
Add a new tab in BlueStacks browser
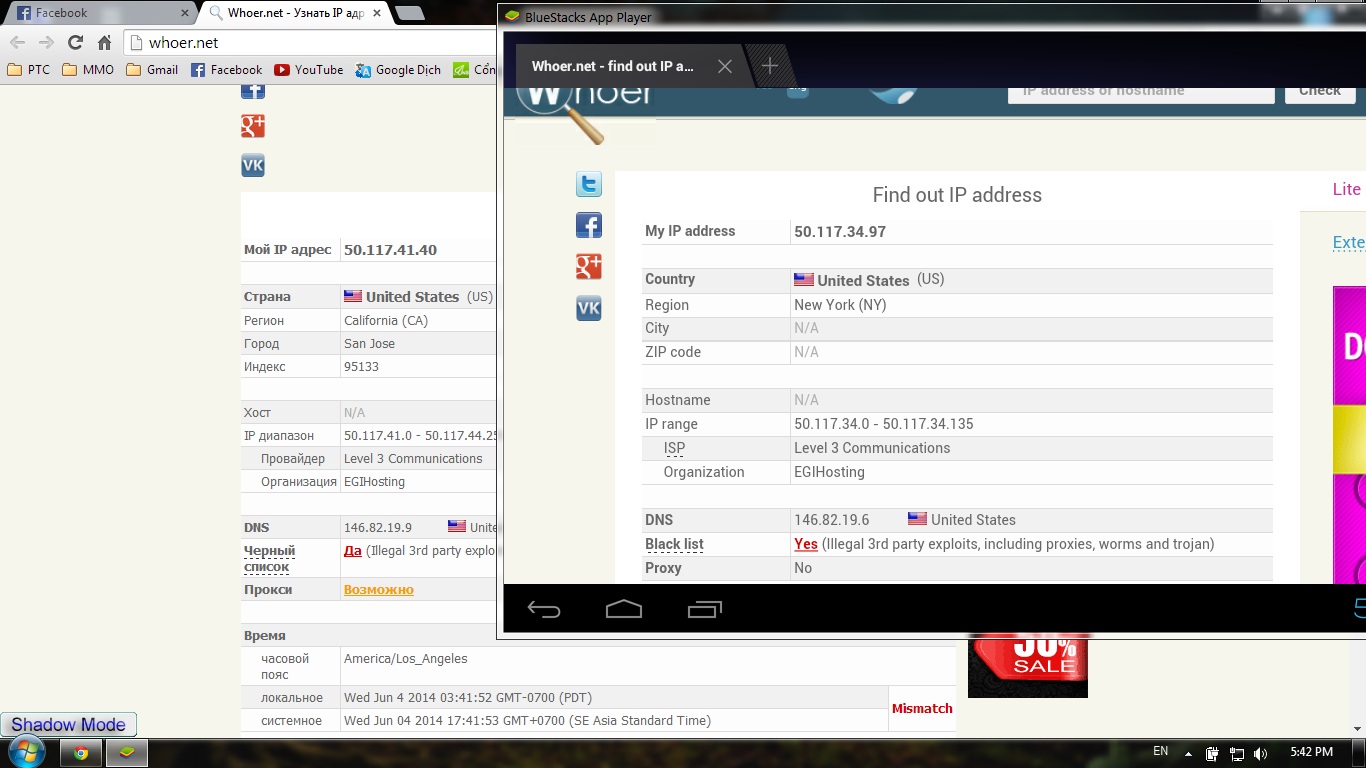(770, 66)
